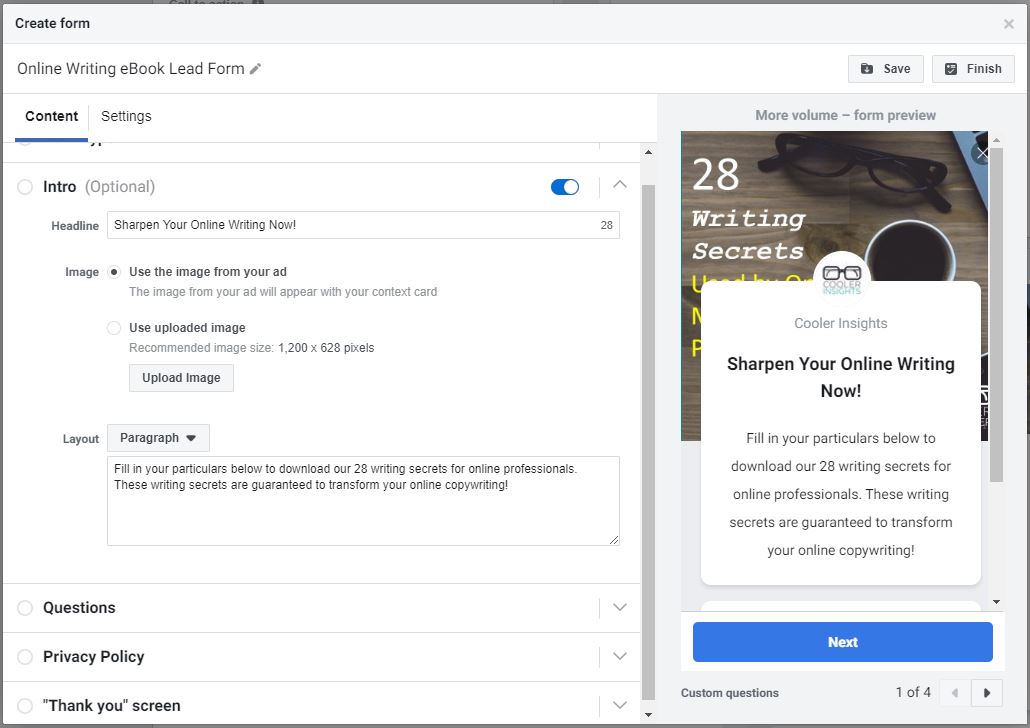Select the Intro section circle

(25, 187)
